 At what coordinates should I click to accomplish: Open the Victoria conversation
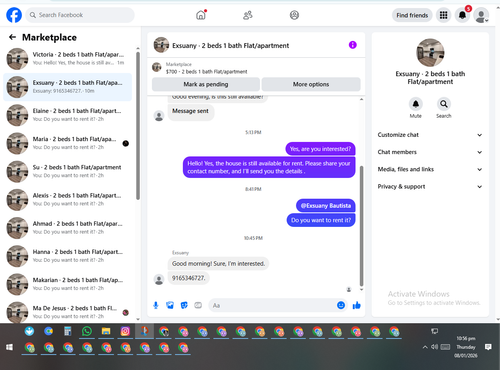point(68,59)
